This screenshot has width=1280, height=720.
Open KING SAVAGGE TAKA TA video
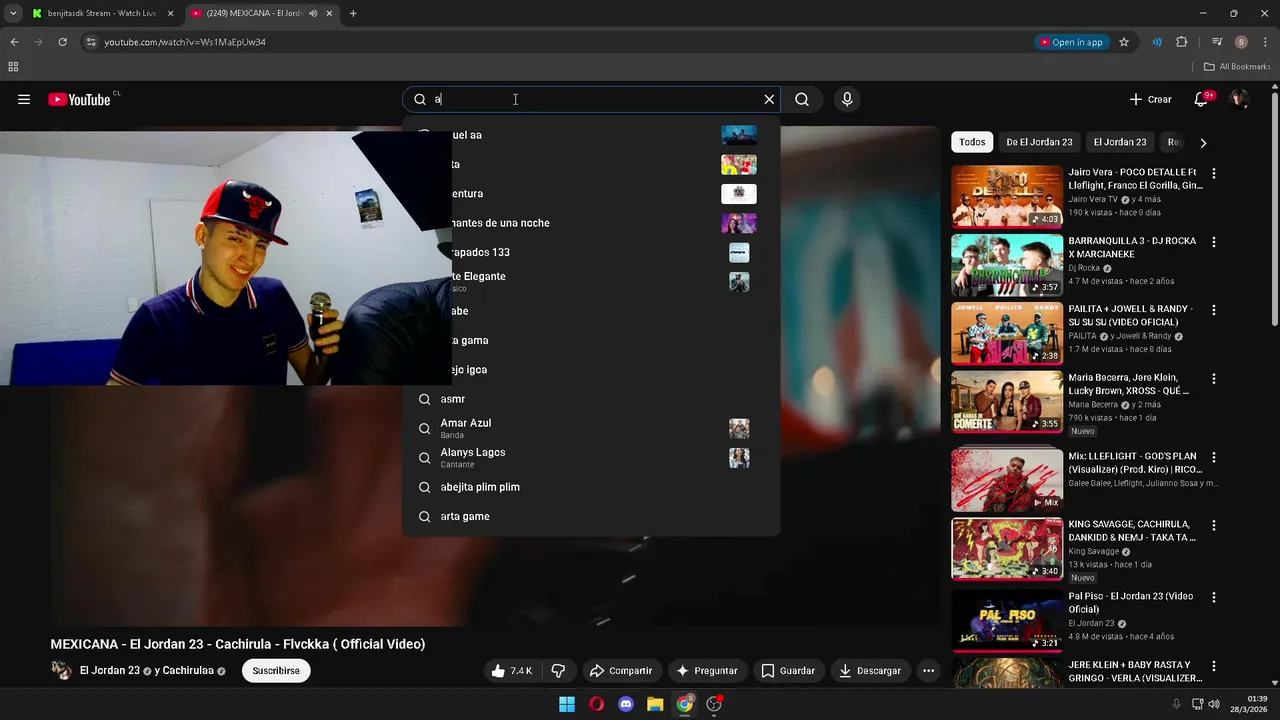pyautogui.click(x=1007, y=549)
